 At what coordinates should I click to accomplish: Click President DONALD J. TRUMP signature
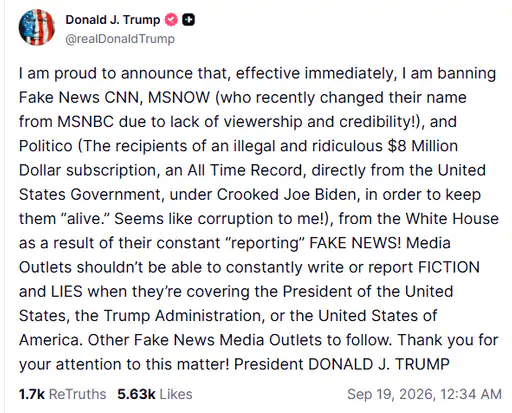(x=342, y=364)
